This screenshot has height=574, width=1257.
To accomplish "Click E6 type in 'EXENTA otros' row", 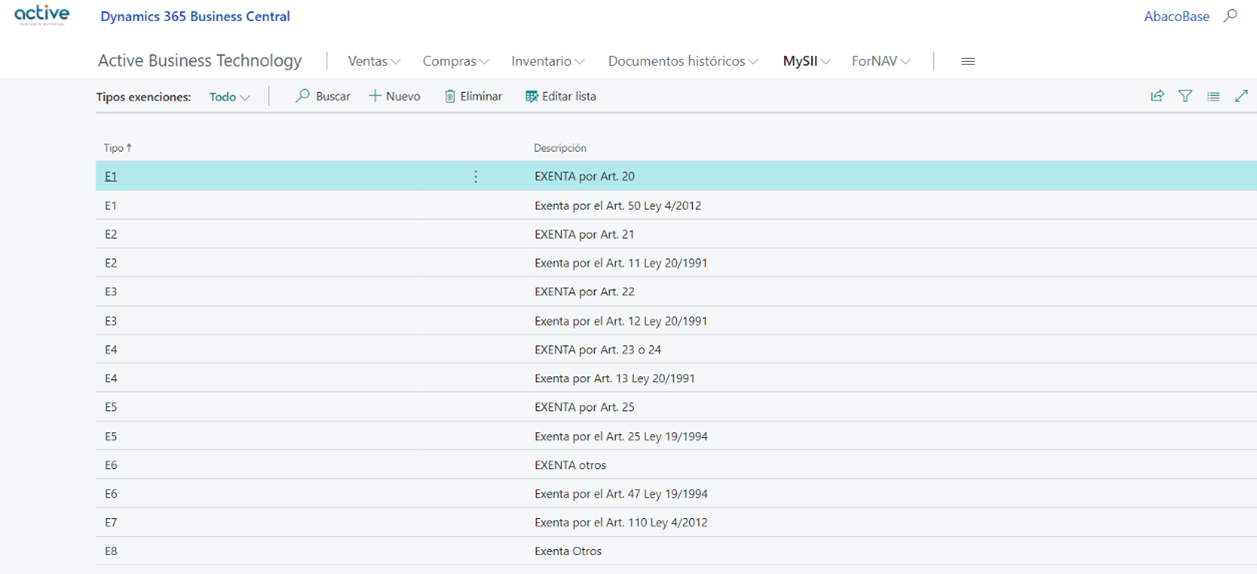I will coord(111,465).
